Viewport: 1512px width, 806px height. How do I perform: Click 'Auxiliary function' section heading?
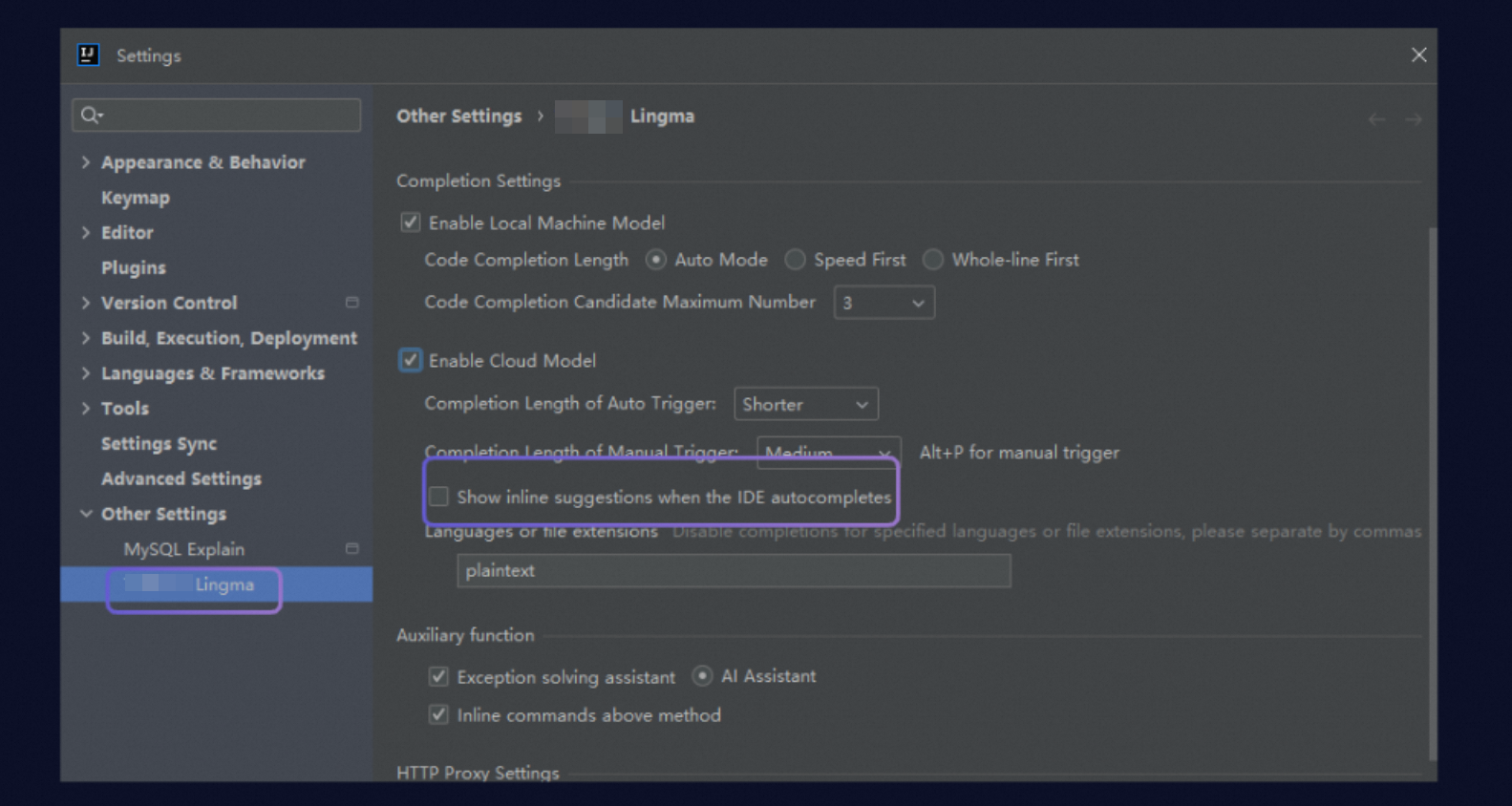[465, 635]
